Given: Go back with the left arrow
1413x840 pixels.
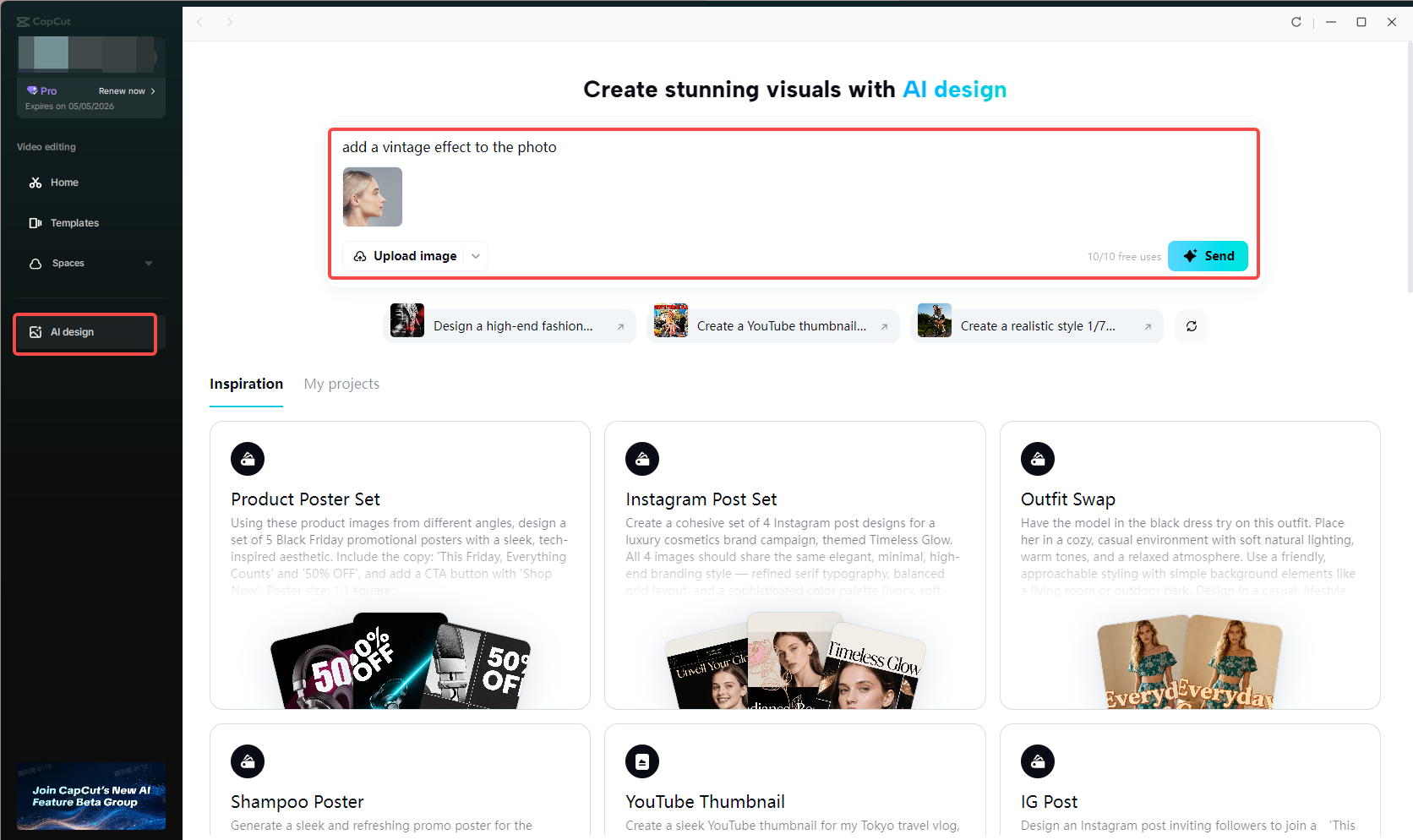Looking at the screenshot, I should [x=200, y=22].
